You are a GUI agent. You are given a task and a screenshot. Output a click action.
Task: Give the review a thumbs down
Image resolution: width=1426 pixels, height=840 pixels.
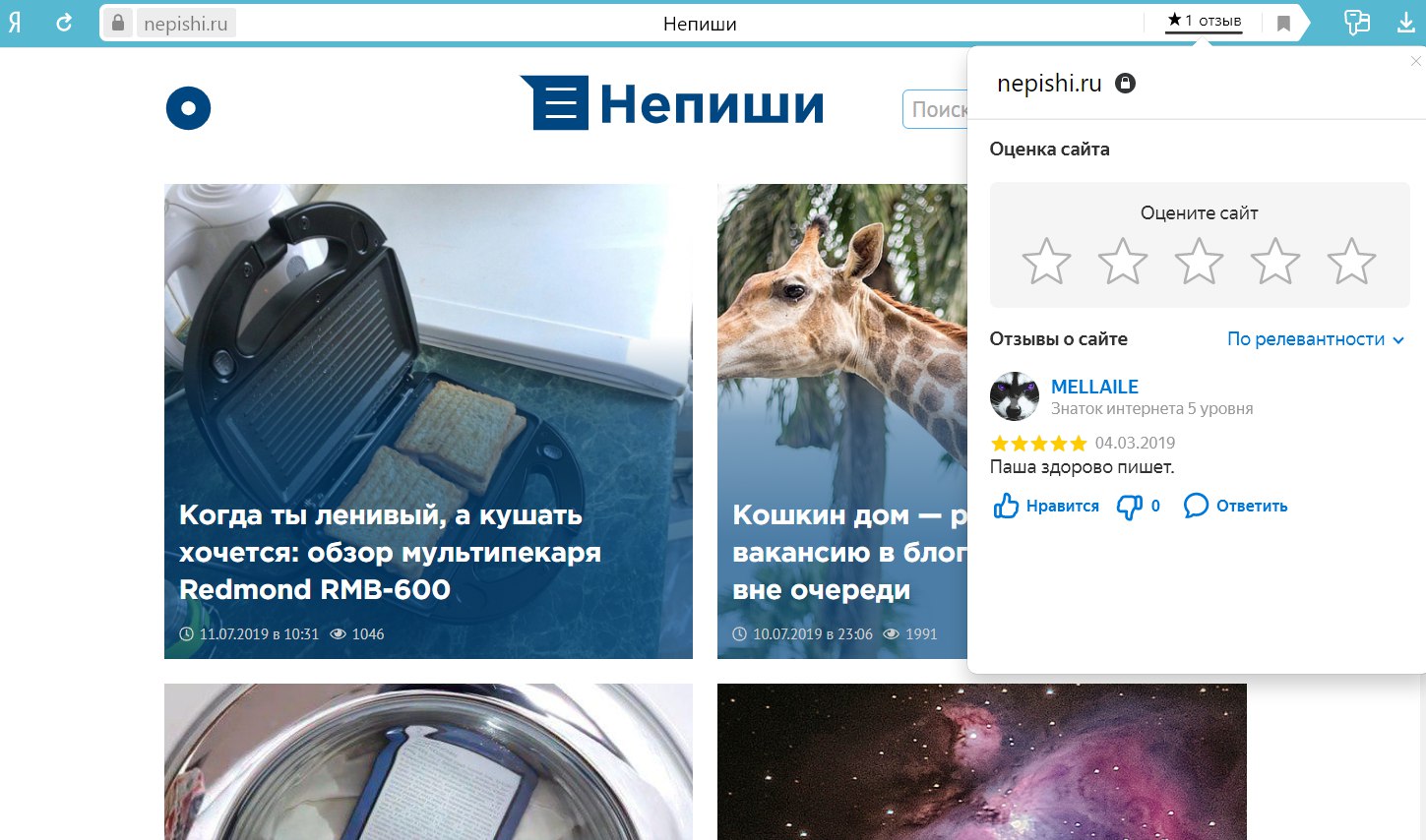click(1129, 507)
